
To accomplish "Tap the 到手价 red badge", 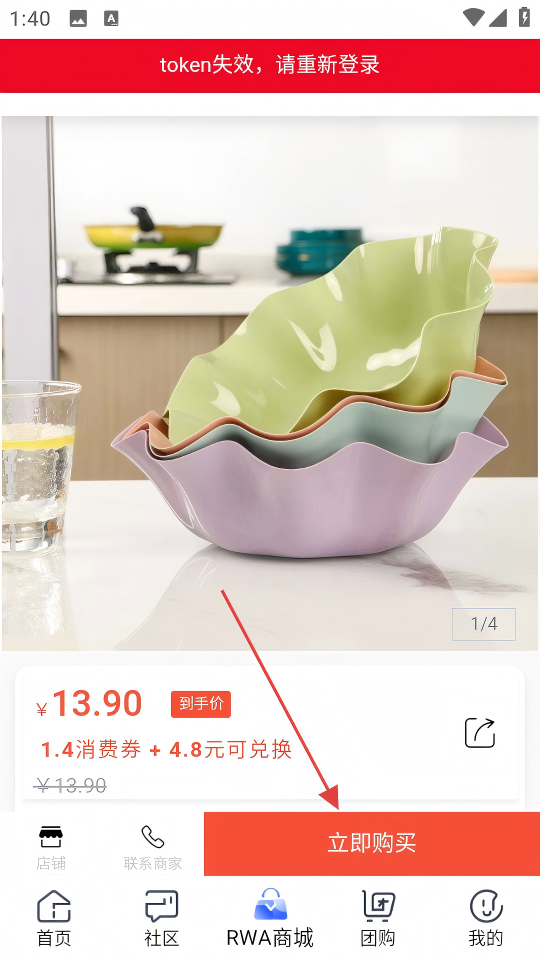I will (201, 704).
